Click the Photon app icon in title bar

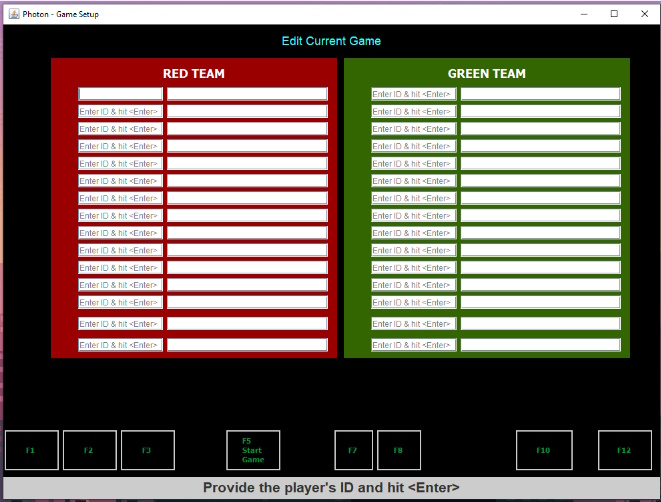tap(14, 14)
